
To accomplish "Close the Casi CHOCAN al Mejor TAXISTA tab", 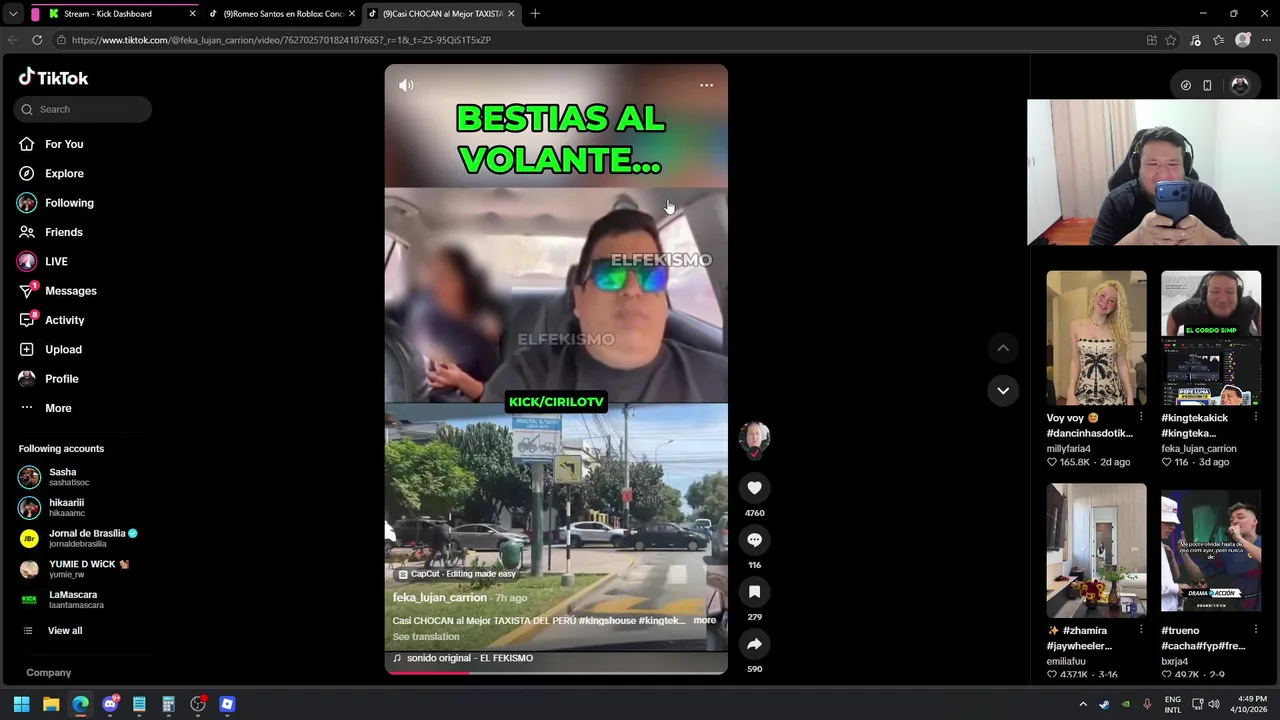I will click(x=511, y=14).
